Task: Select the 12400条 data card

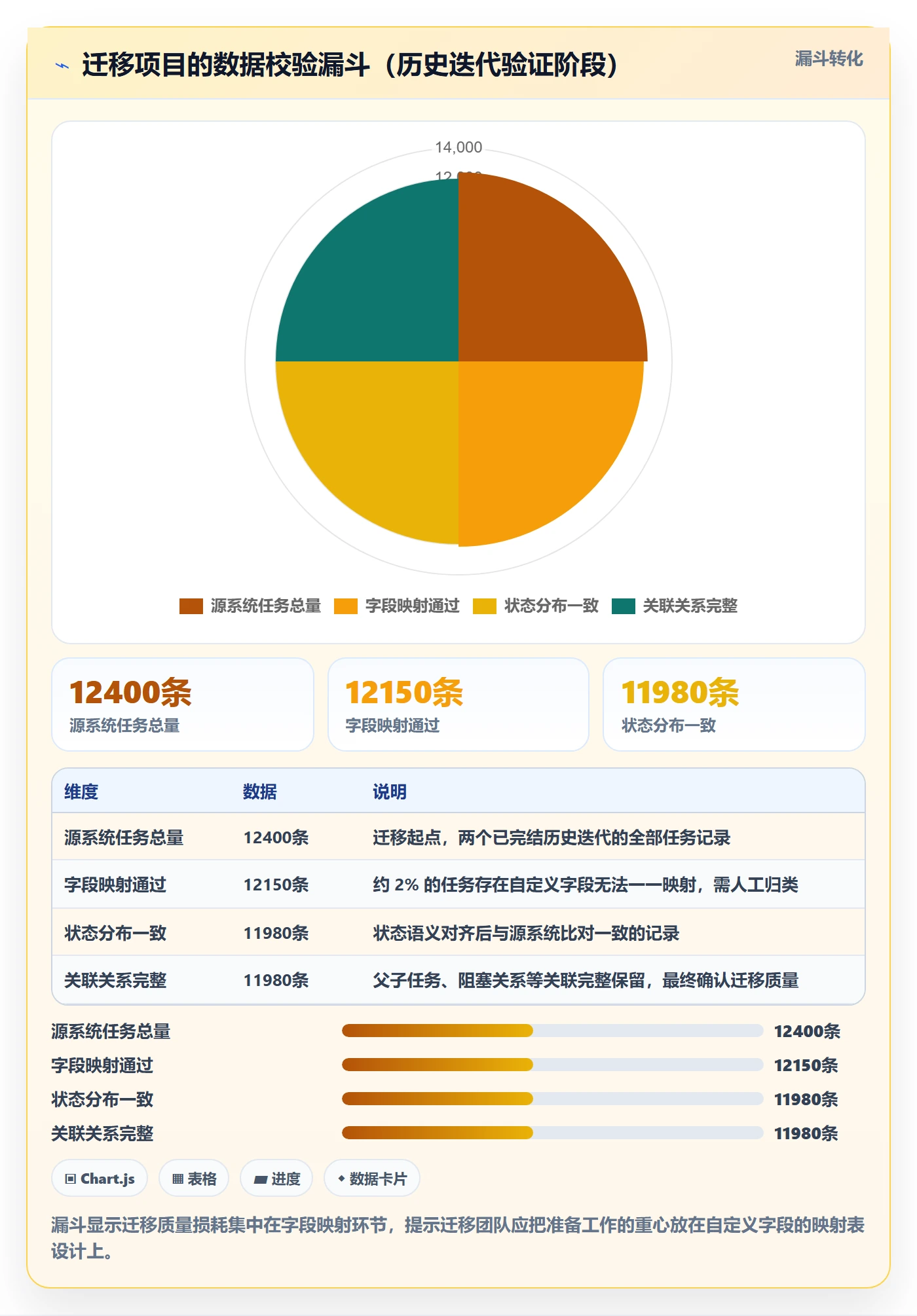Action: (183, 704)
